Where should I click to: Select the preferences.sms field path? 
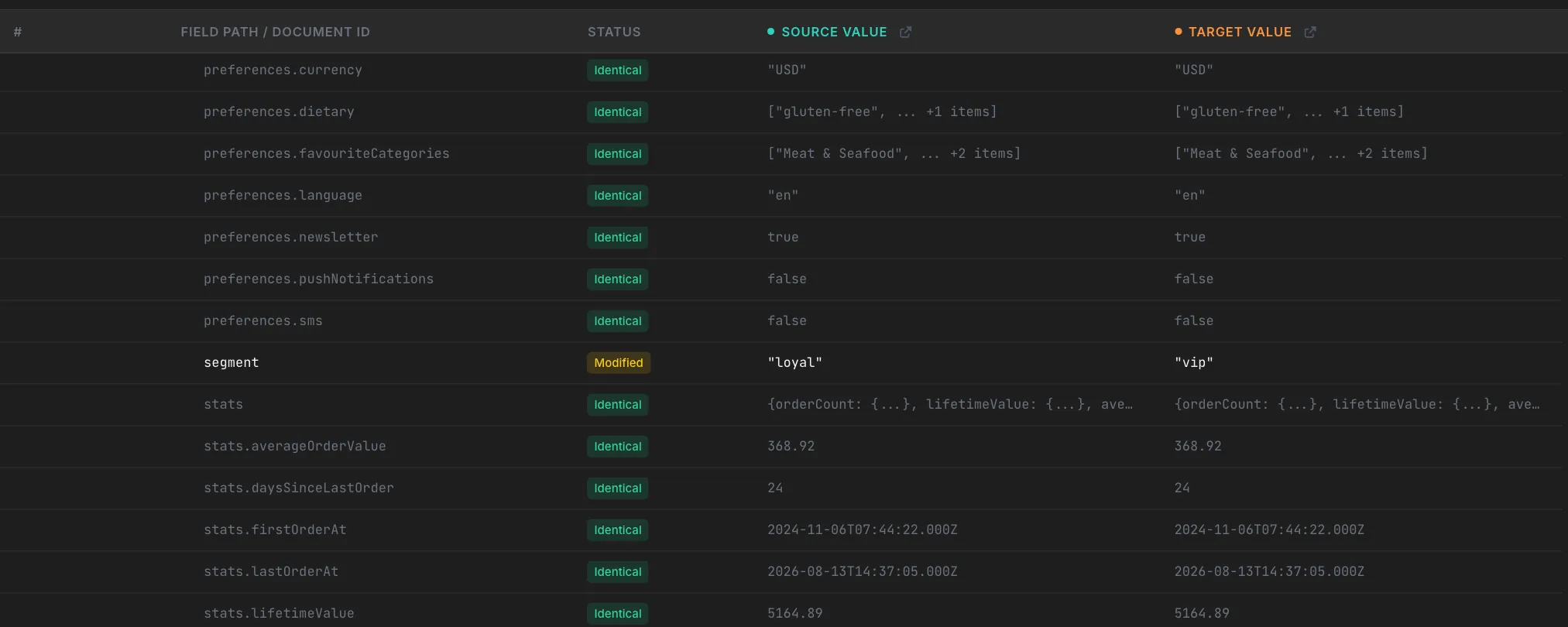[x=262, y=320]
